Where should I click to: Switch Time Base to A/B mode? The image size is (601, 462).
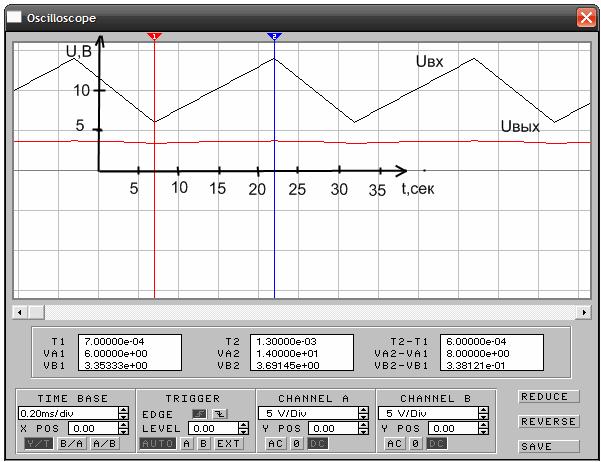coord(103,443)
